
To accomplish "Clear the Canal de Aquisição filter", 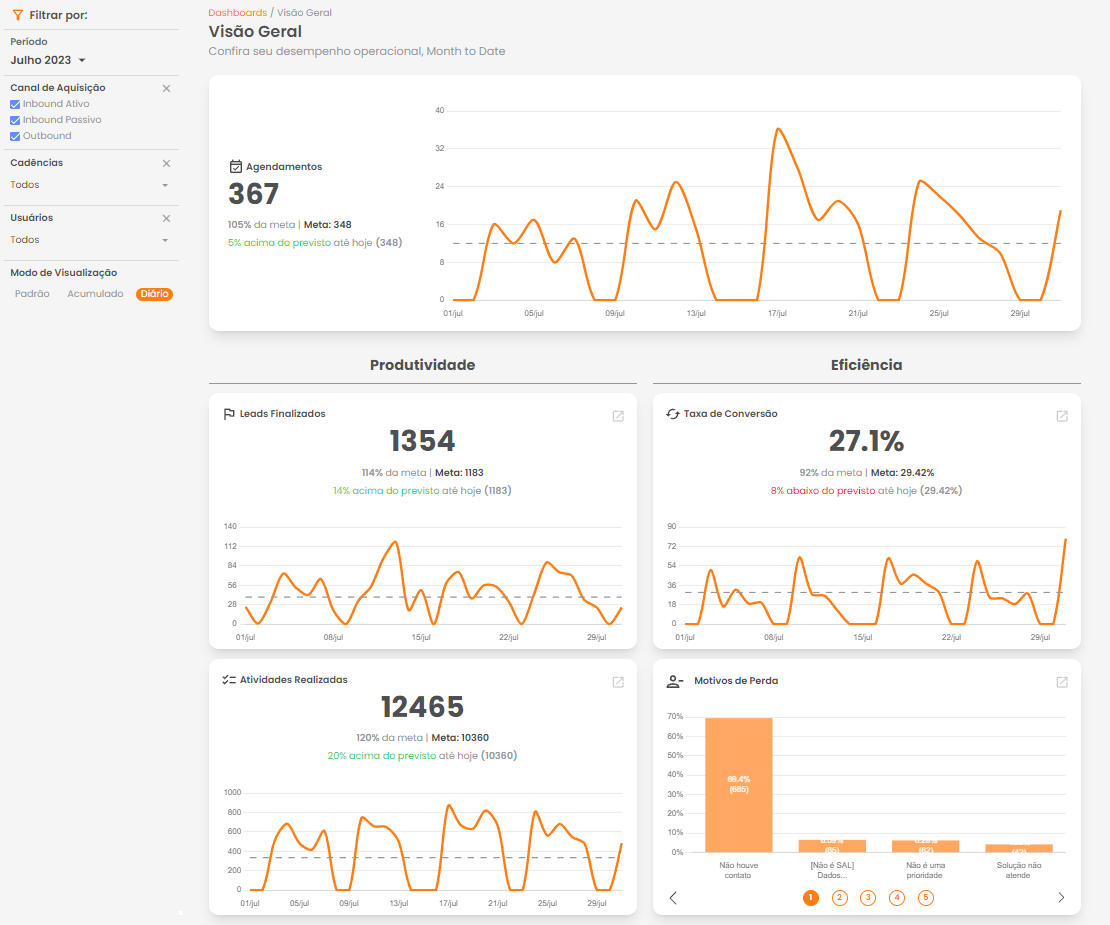I will (x=166, y=89).
